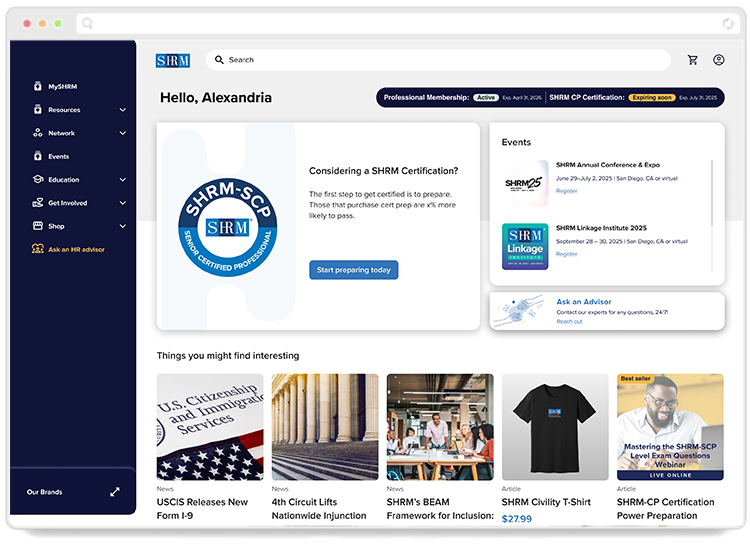Open the SHRM Linkage Institute thumbnail
Image resolution: width=750 pixels, height=550 pixels.
pyautogui.click(x=525, y=246)
